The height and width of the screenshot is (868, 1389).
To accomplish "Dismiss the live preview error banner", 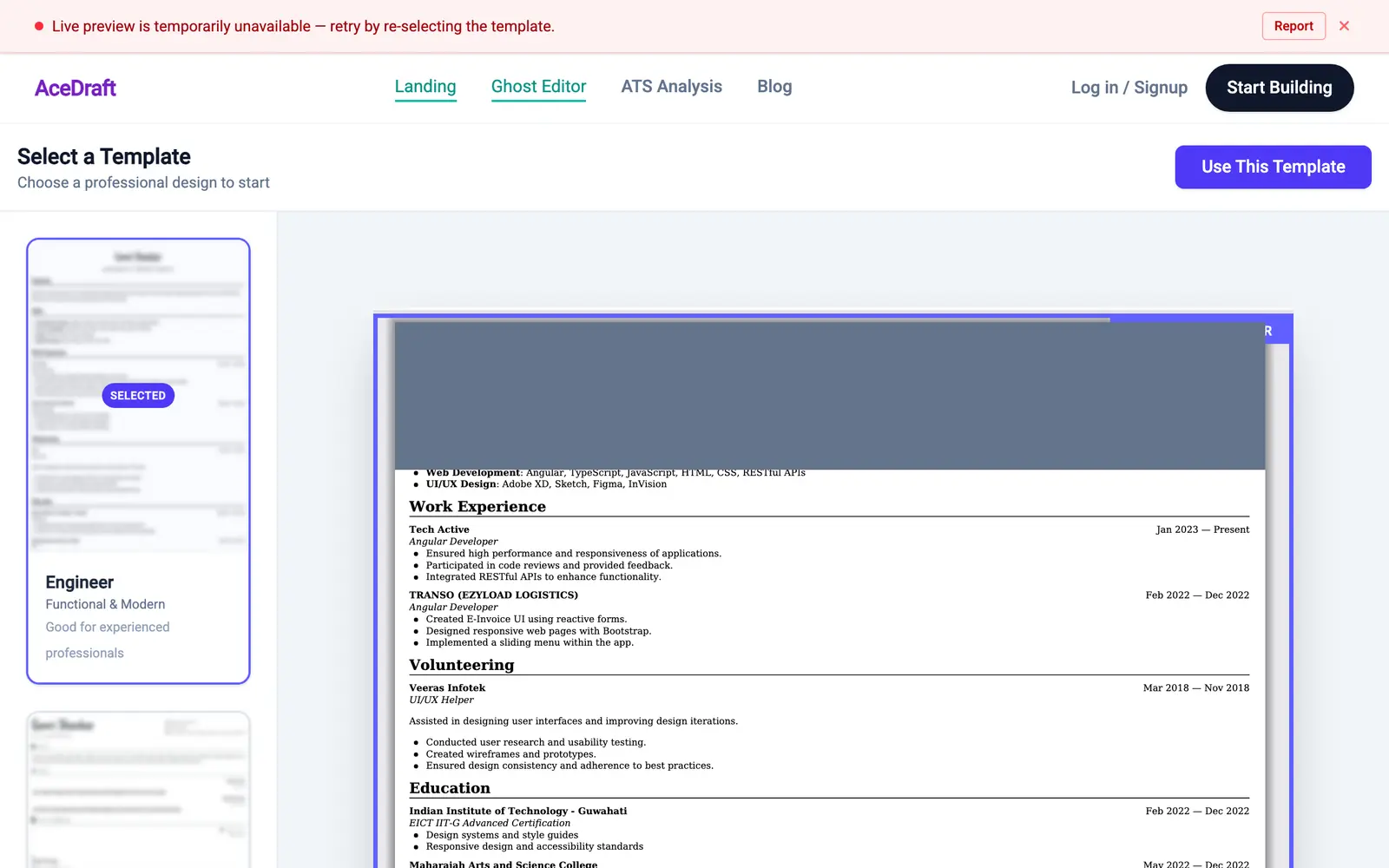I will click(1344, 26).
